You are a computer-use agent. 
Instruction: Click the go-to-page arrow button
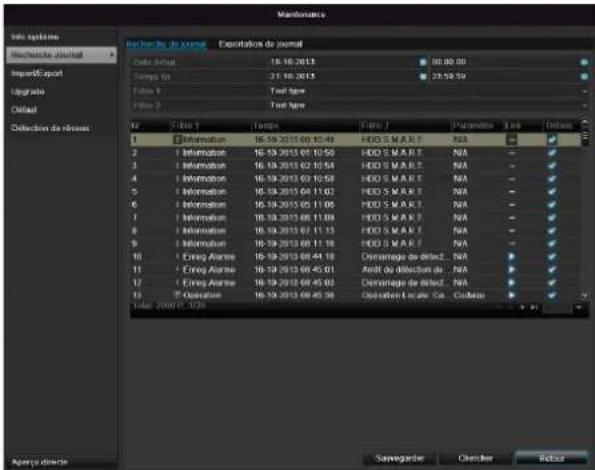[x=579, y=307]
